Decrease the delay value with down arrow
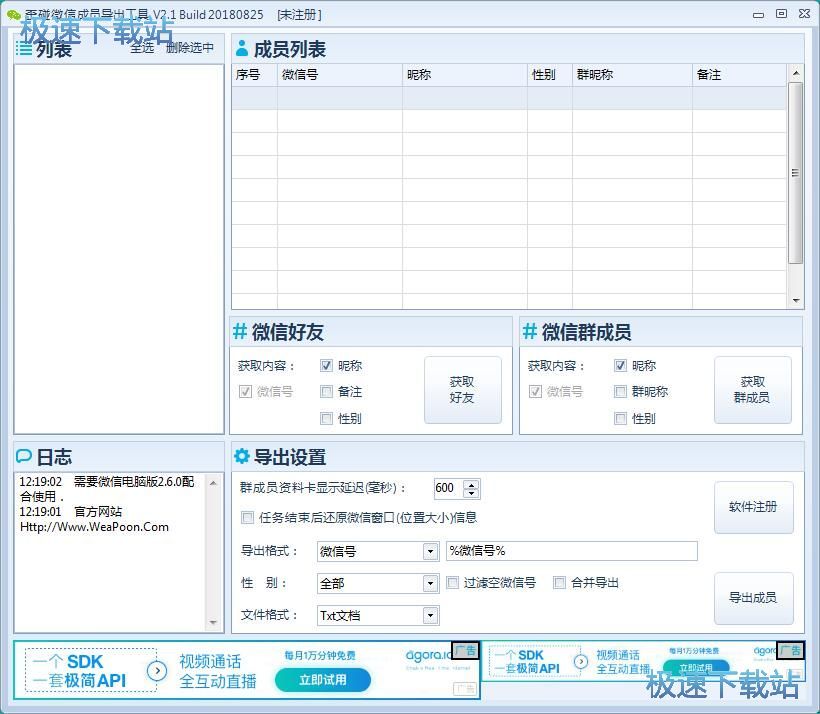The height and width of the screenshot is (714, 820). (472, 493)
